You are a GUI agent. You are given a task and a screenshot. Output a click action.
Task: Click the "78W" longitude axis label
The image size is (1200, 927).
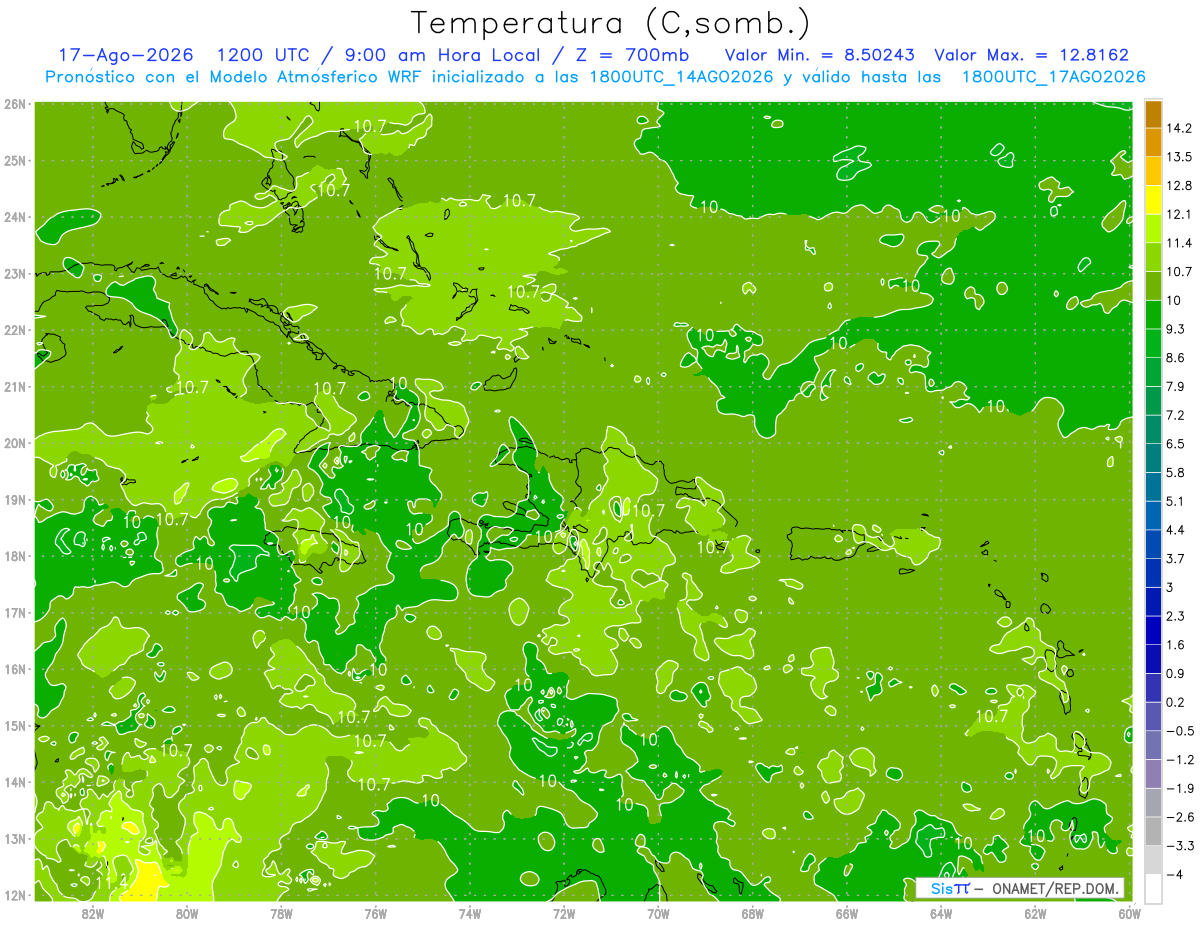click(x=281, y=913)
